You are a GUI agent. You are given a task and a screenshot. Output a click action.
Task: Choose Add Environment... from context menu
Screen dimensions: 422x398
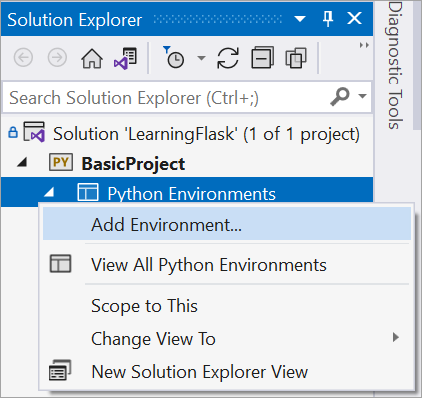point(227,224)
